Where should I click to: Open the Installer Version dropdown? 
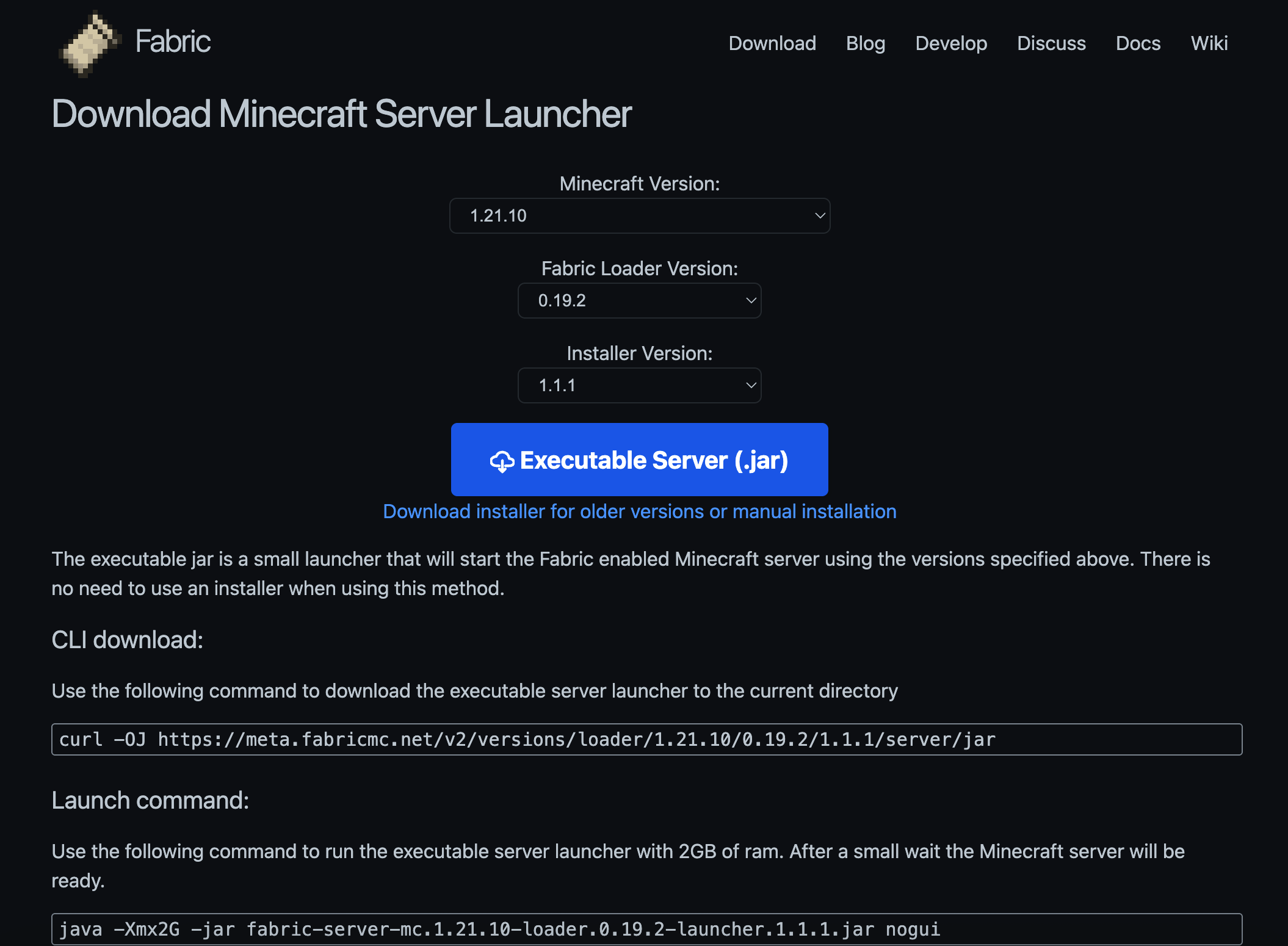640,385
